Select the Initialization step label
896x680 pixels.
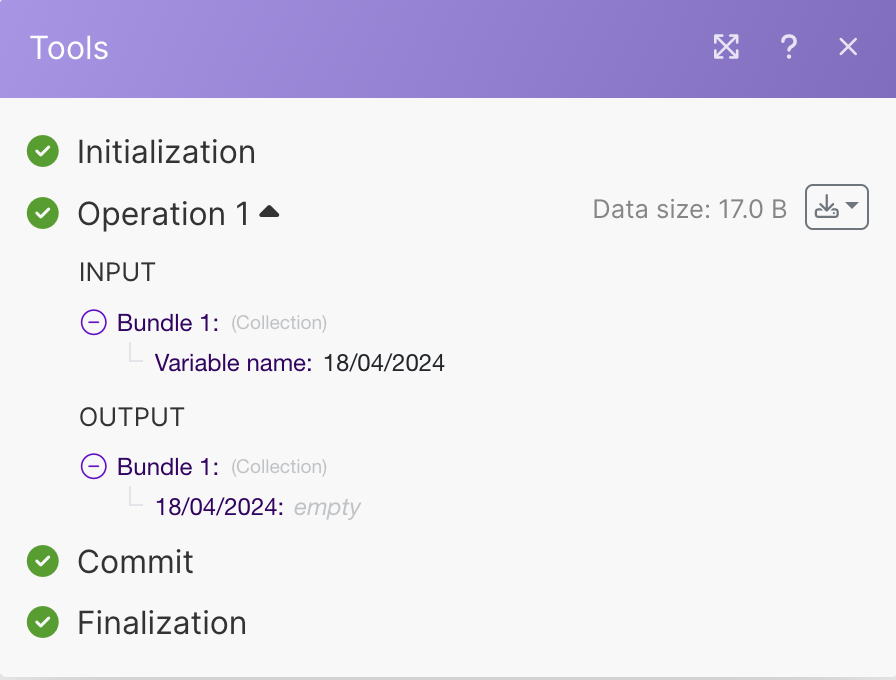[x=166, y=152]
